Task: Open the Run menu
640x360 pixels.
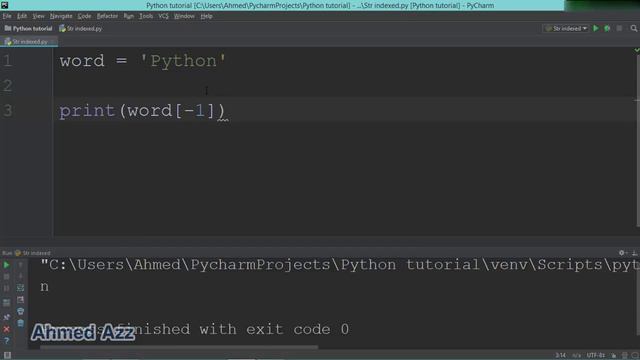Action: 129,16
